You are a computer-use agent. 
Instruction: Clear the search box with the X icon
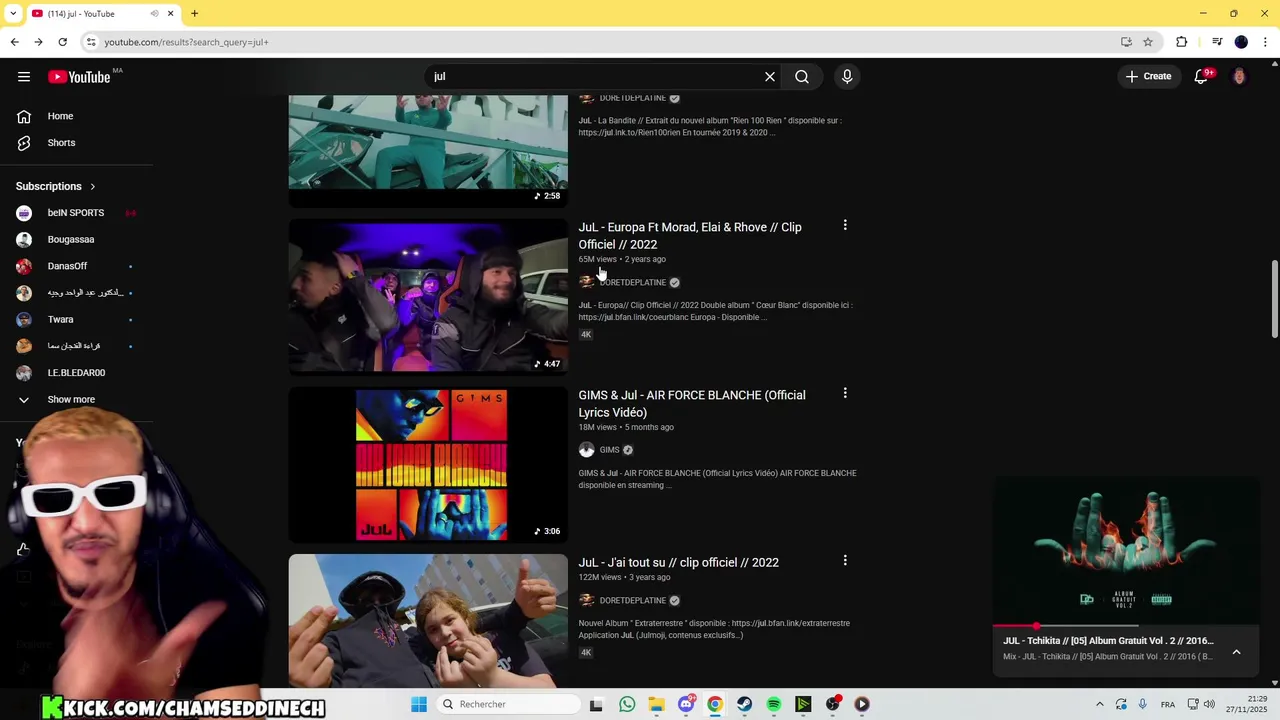770,77
